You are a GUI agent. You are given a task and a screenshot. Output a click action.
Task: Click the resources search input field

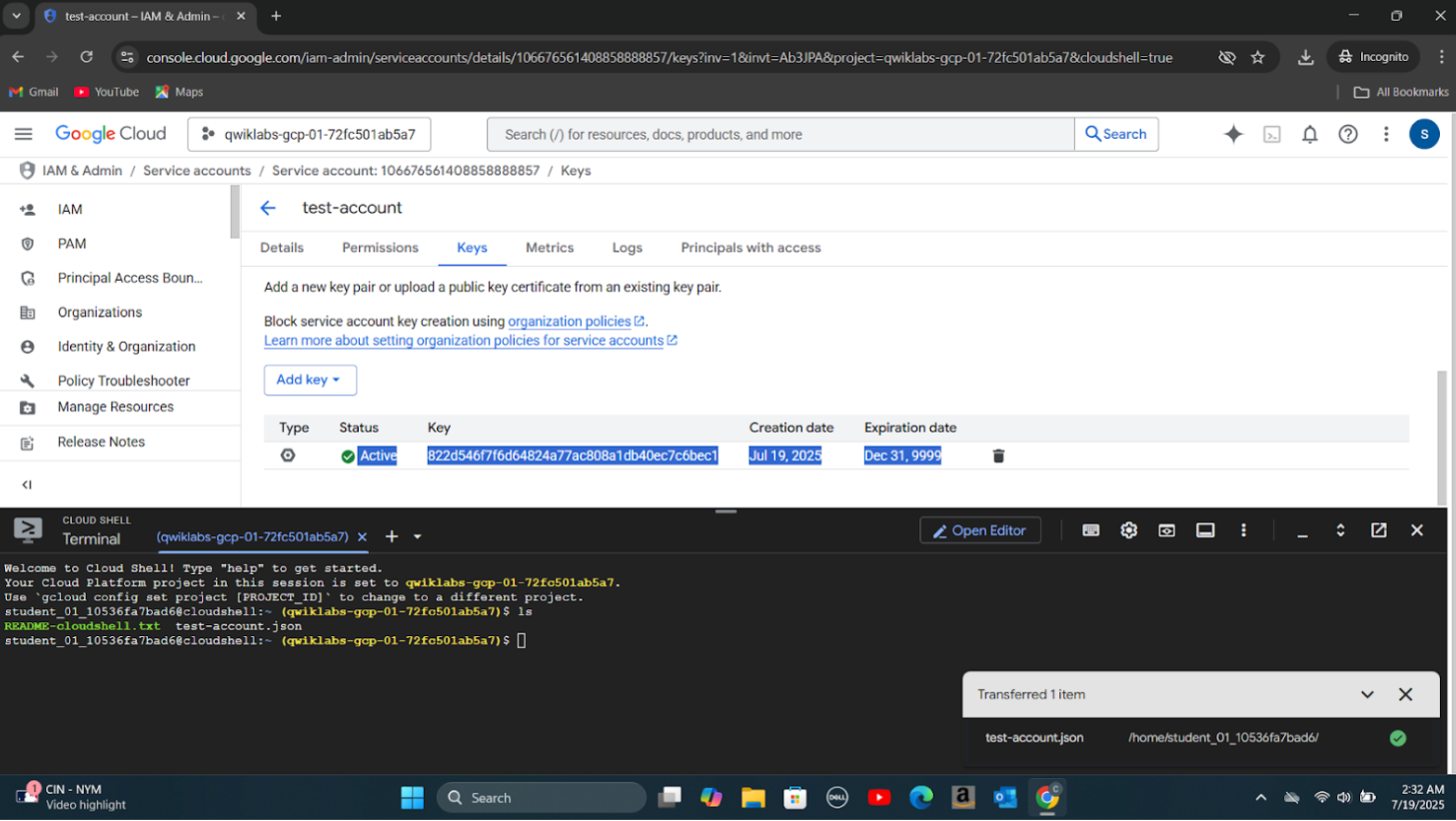click(x=779, y=135)
